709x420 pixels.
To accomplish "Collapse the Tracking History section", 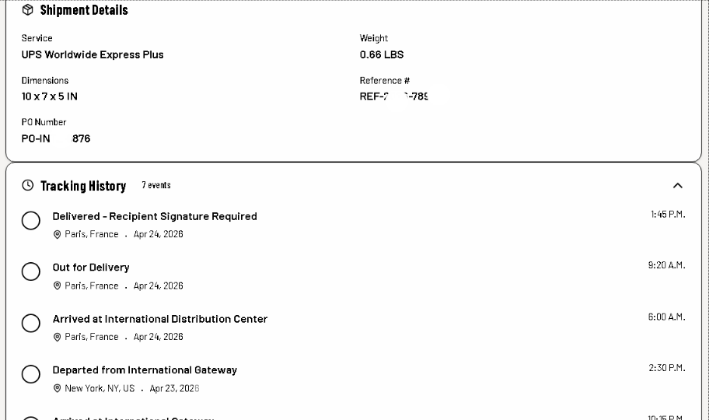I will (x=678, y=186).
